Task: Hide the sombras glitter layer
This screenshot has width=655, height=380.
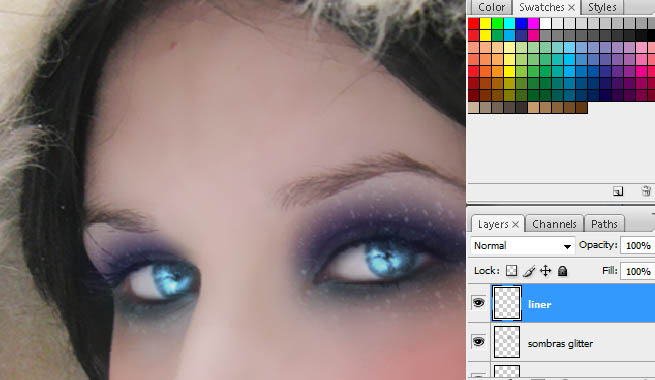Action: (x=478, y=342)
